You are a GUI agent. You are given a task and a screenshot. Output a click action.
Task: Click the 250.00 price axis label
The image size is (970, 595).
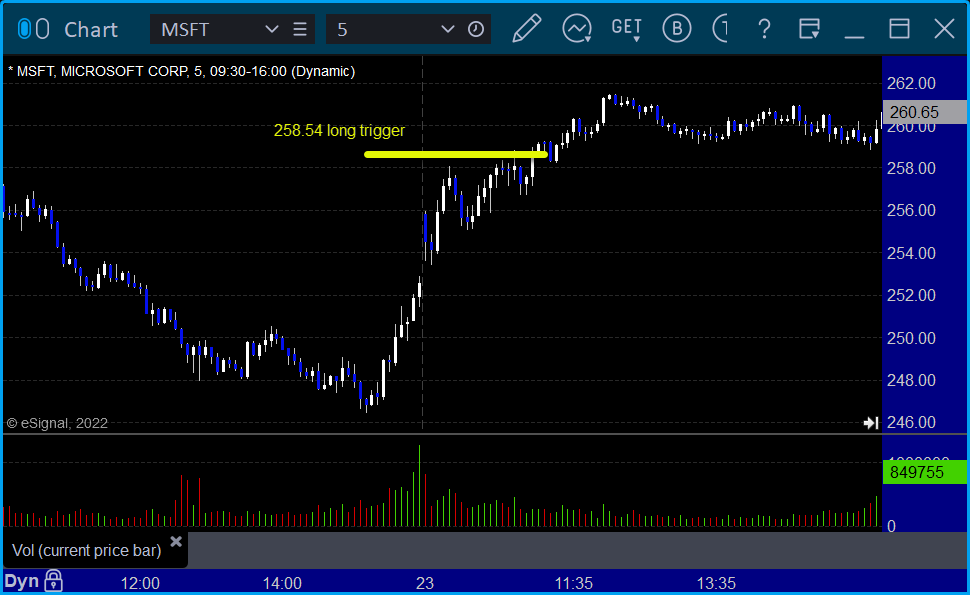point(911,338)
